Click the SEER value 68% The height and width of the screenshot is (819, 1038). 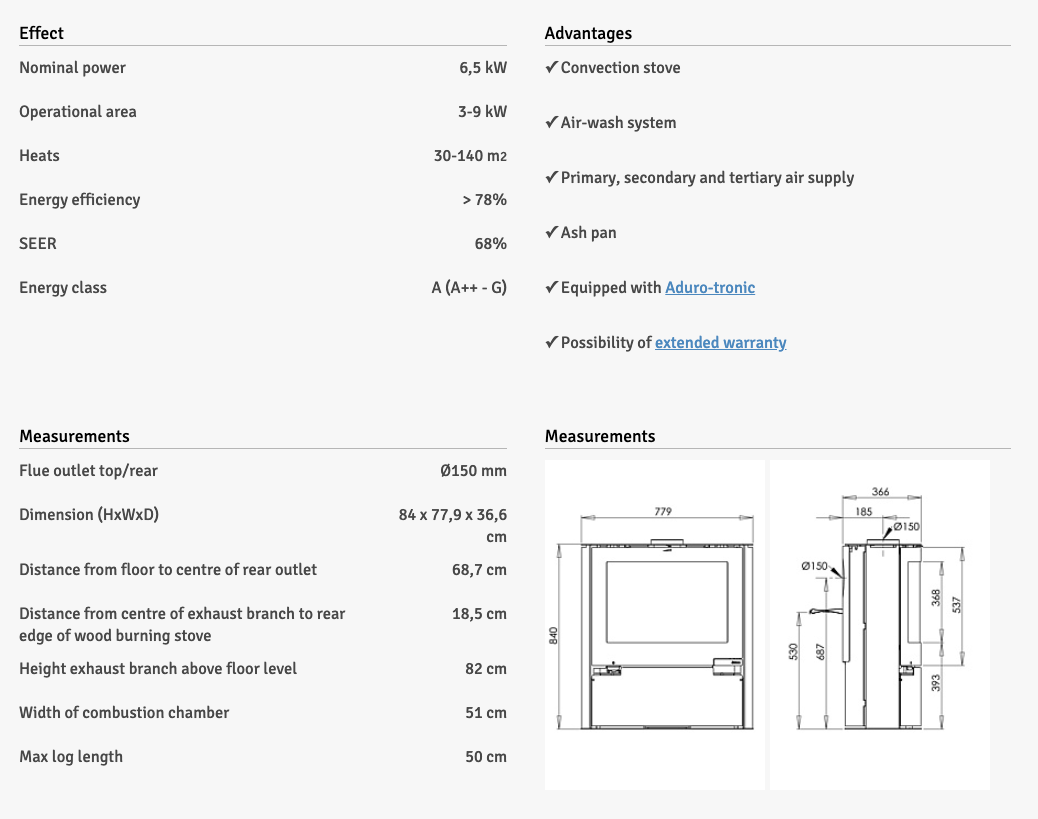pyautogui.click(x=490, y=244)
